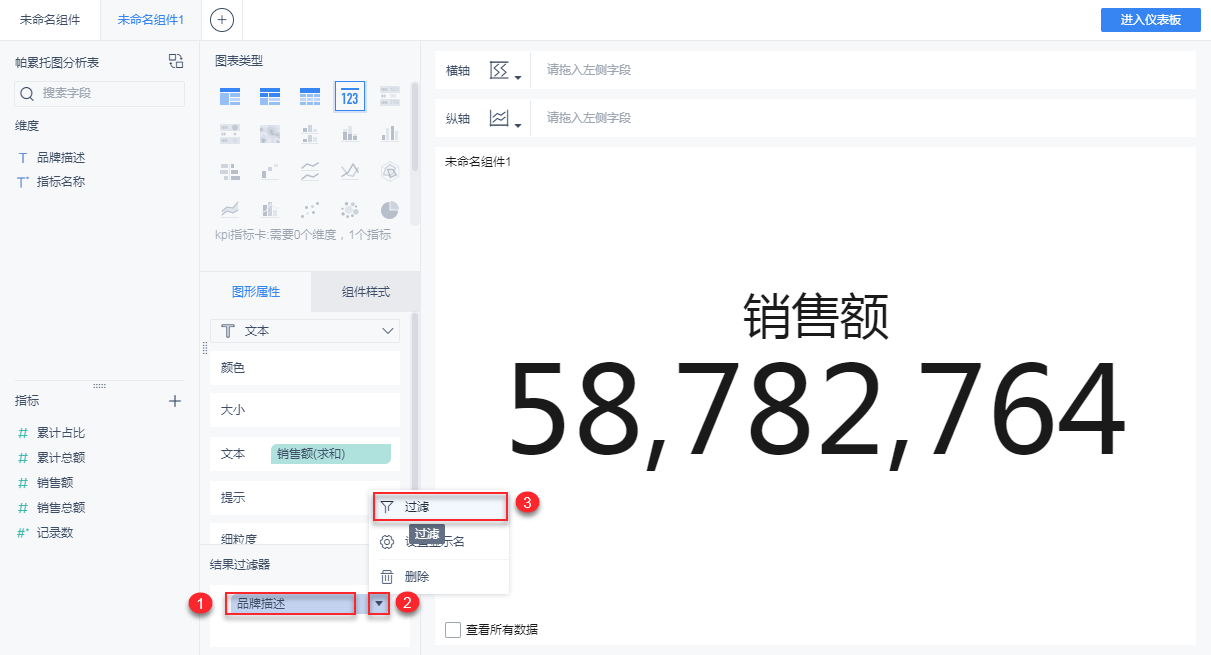Expand the 文本 shape type dropdown
The height and width of the screenshot is (655, 1211).
tap(305, 330)
